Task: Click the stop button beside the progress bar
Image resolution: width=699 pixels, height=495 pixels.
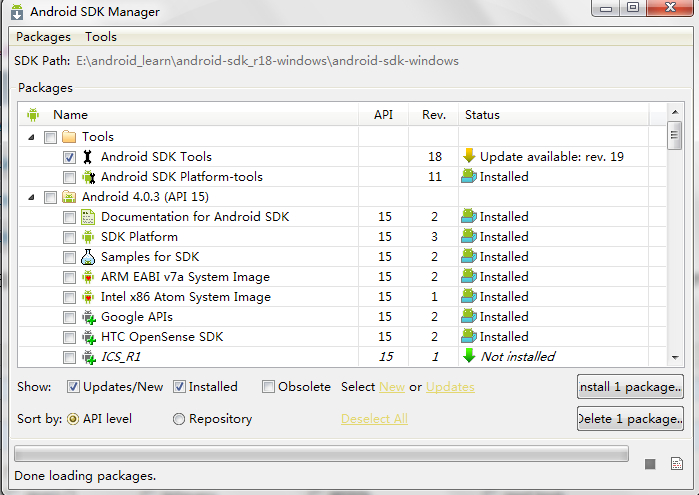Action: (x=650, y=464)
